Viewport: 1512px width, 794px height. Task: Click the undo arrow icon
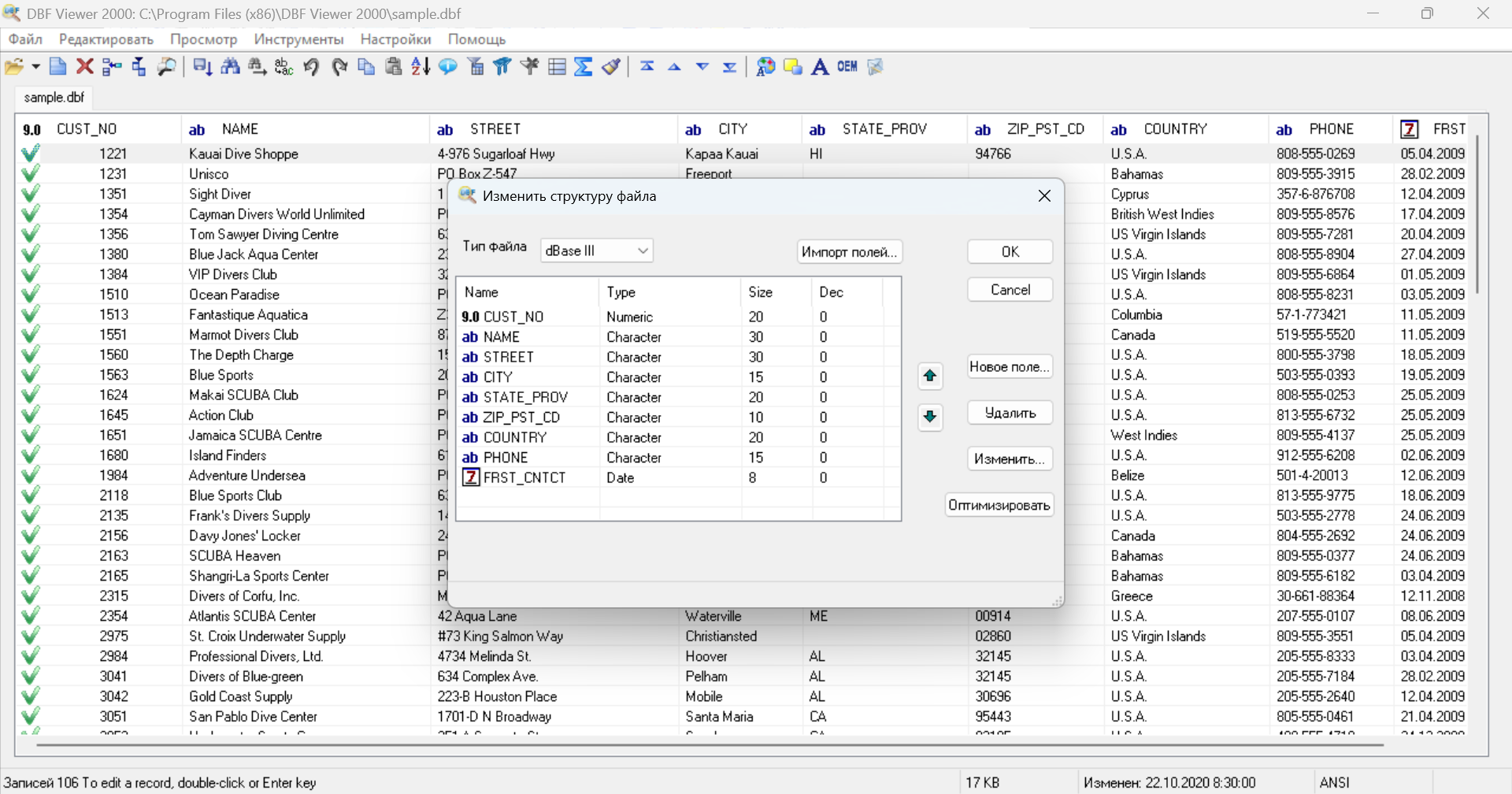click(312, 67)
